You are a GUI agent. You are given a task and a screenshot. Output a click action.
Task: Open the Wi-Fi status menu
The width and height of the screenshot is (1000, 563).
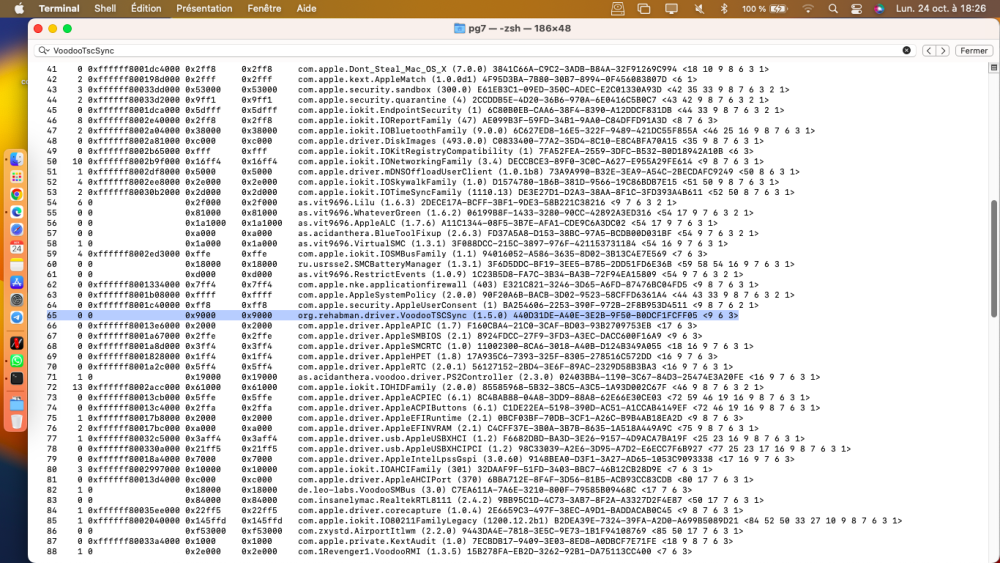(x=808, y=8)
